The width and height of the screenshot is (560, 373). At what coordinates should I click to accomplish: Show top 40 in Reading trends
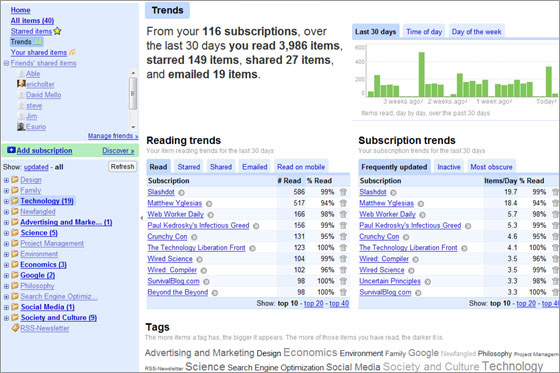click(339, 303)
